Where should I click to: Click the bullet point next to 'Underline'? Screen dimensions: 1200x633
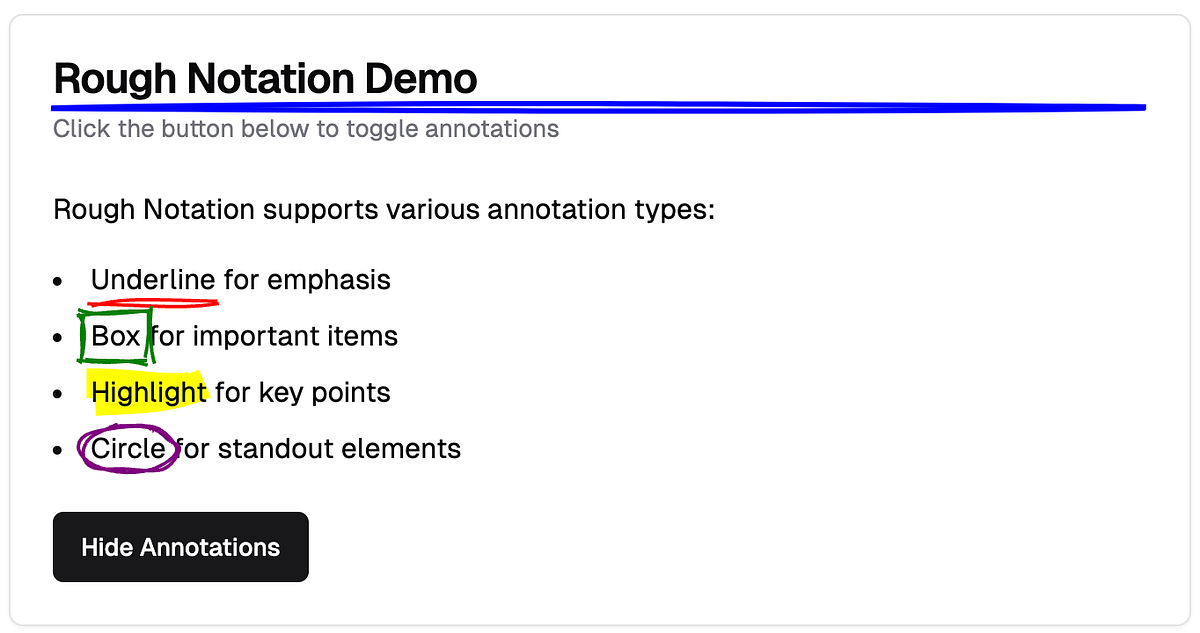pyautogui.click(x=57, y=282)
